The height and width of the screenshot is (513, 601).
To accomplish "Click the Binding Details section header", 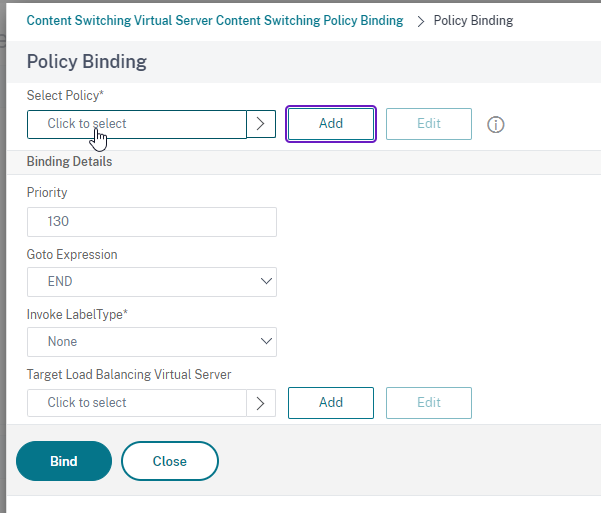I will click(x=69, y=161).
